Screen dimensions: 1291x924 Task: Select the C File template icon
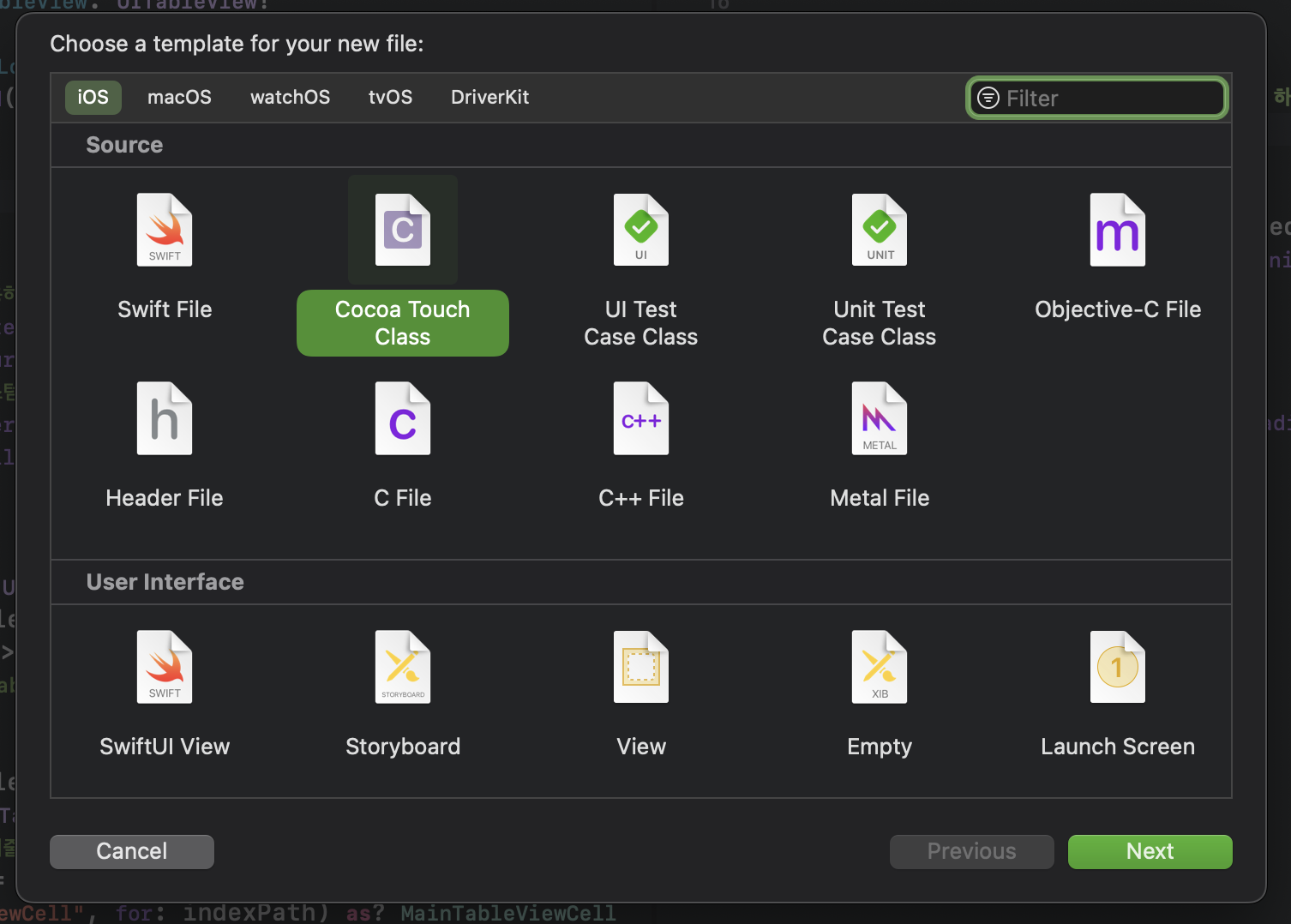coord(403,418)
